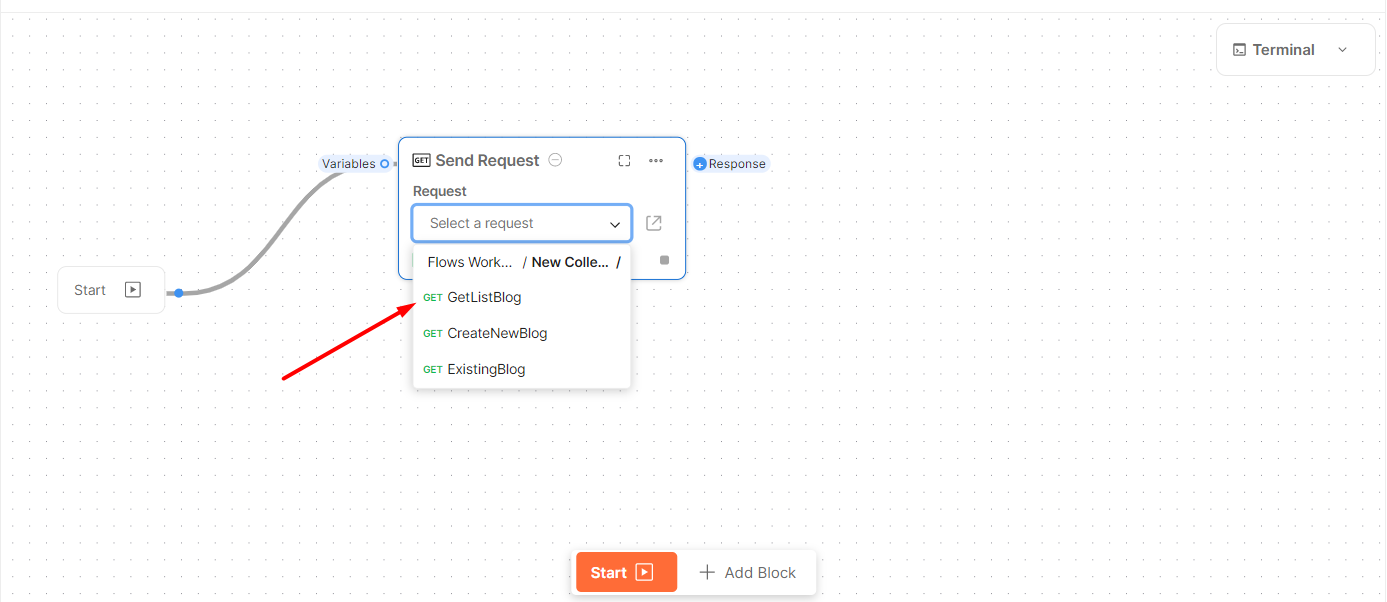Viewport: 1387px width, 602px height.
Task: Open the three-dots menu on Send Request
Action: (656, 160)
